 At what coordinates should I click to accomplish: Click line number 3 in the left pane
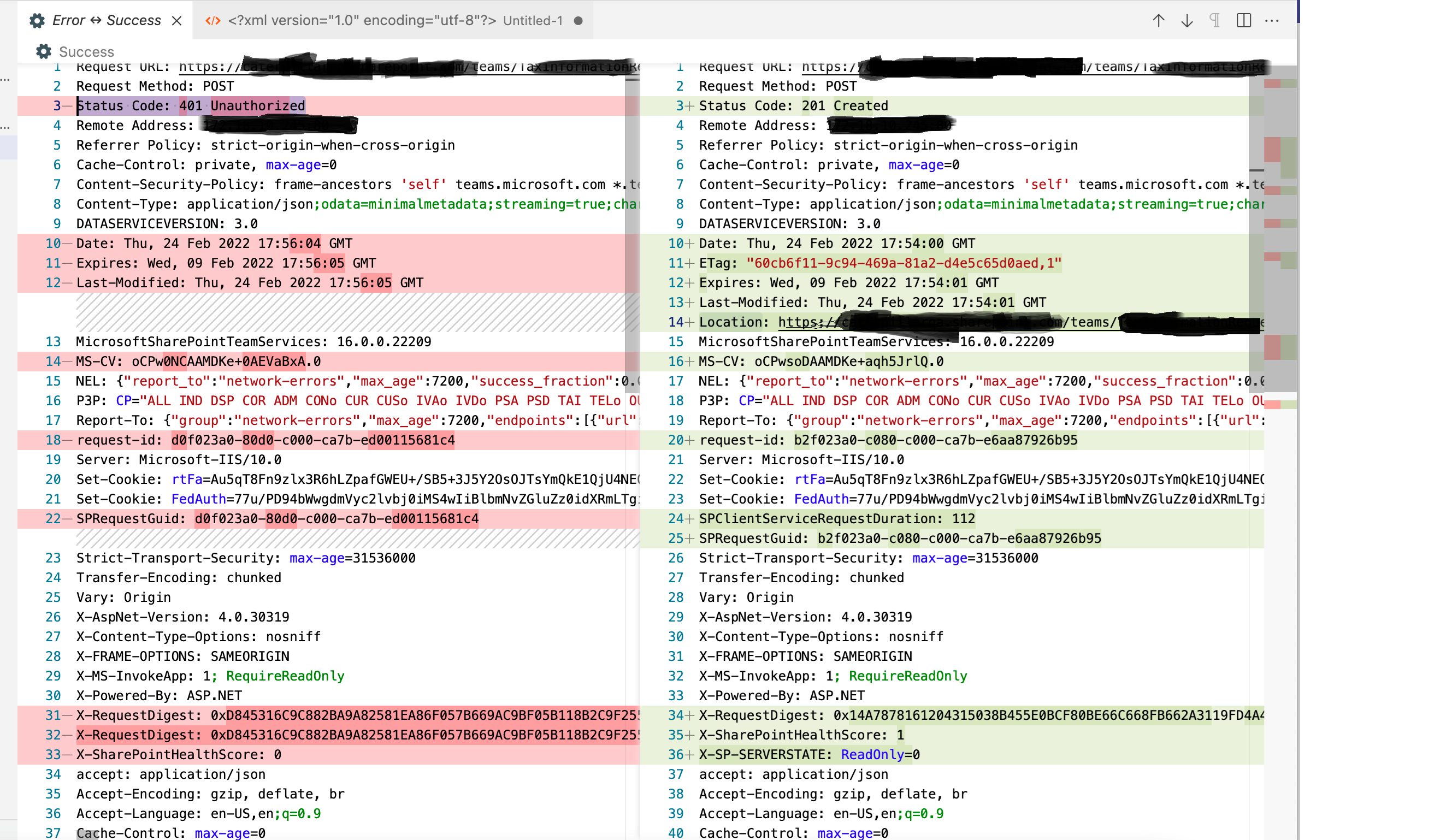point(56,105)
